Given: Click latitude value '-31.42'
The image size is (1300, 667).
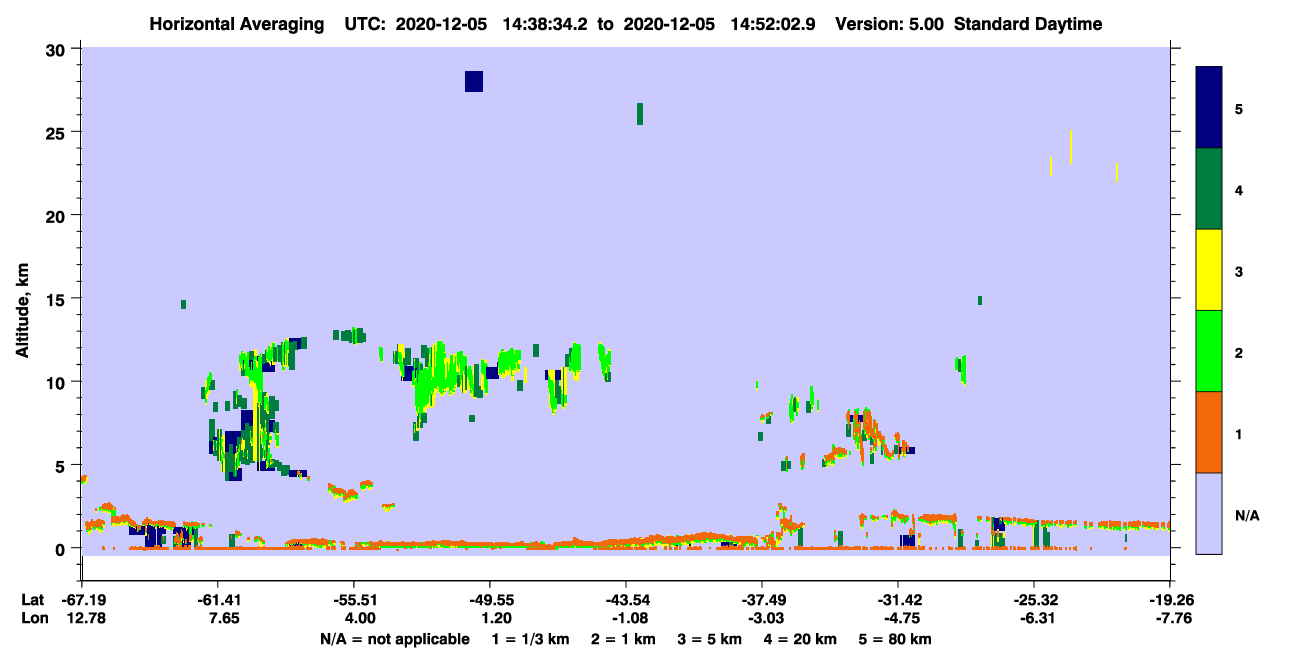Looking at the screenshot, I should (898, 600).
